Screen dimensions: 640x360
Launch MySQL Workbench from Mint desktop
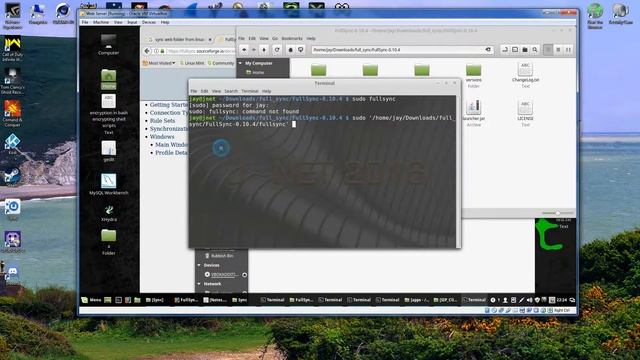[x=109, y=184]
